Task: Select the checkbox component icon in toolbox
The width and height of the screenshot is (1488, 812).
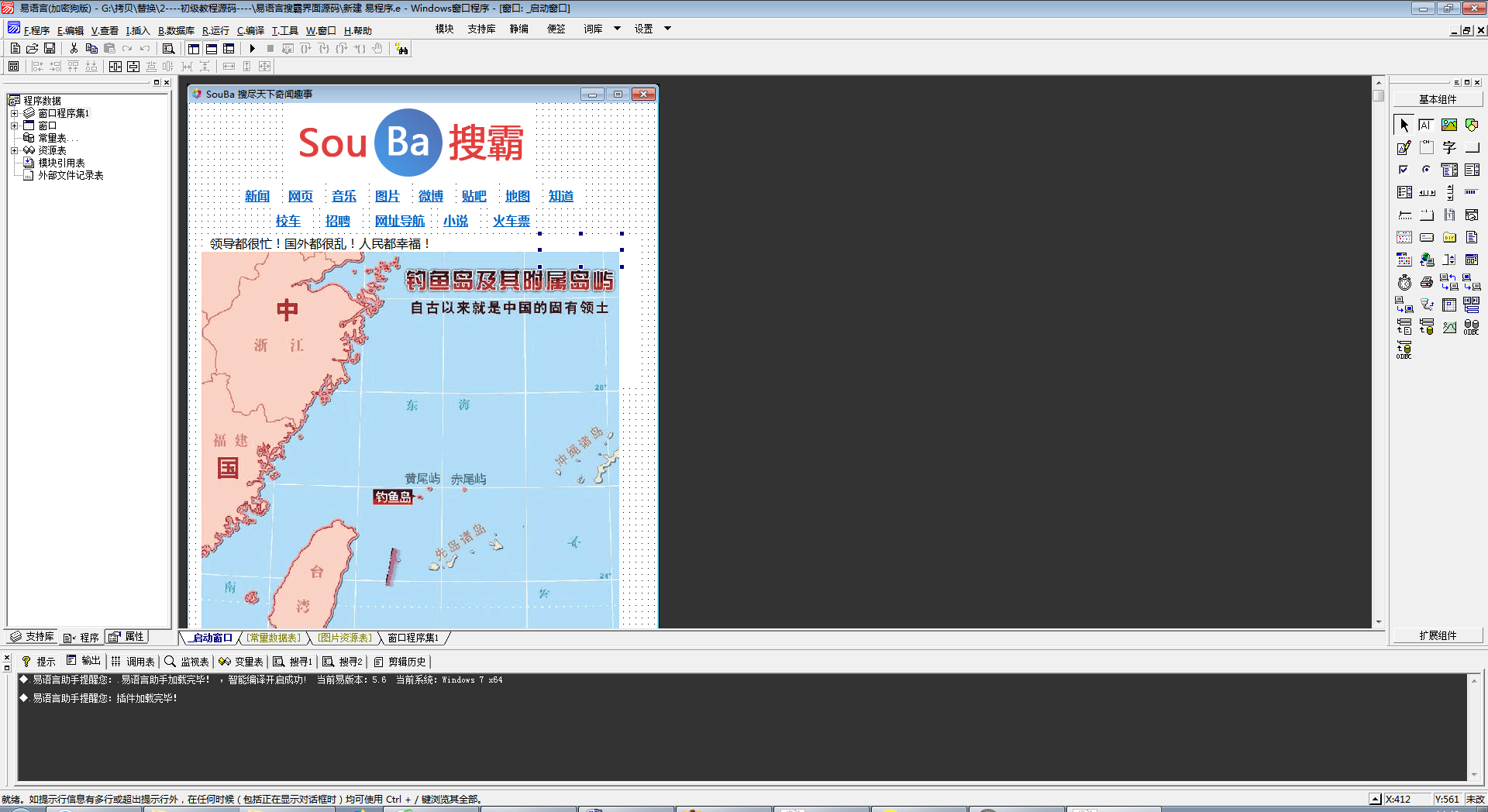Action: click(x=1404, y=170)
